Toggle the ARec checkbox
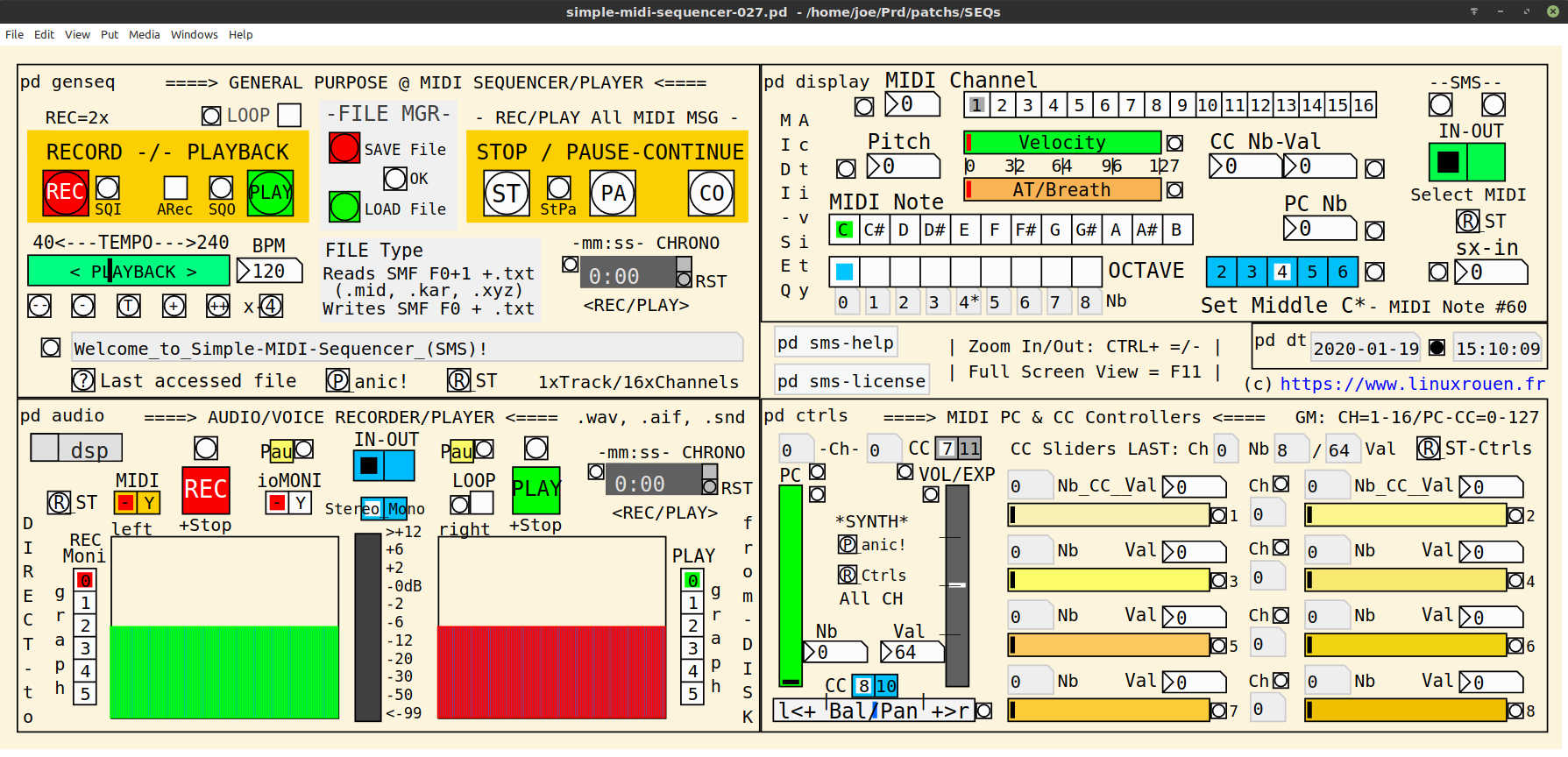The width and height of the screenshot is (1568, 757). (175, 187)
